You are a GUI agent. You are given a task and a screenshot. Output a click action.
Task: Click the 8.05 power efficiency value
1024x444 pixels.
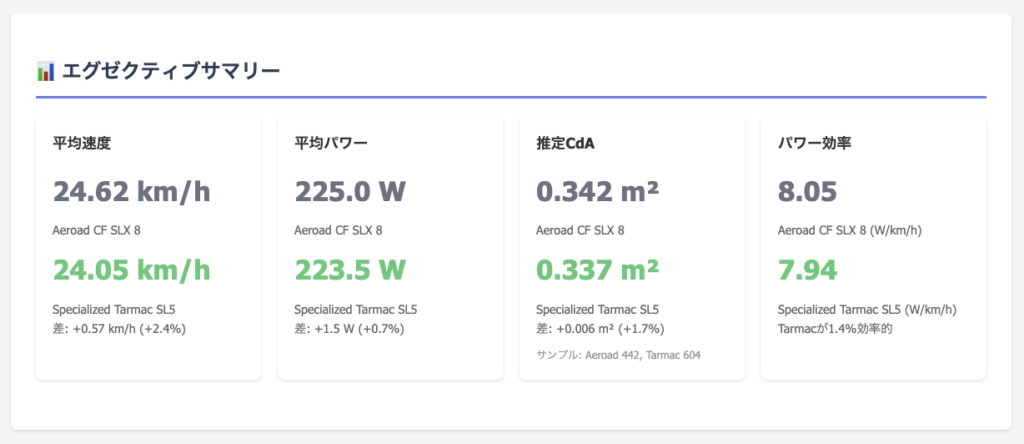808,191
